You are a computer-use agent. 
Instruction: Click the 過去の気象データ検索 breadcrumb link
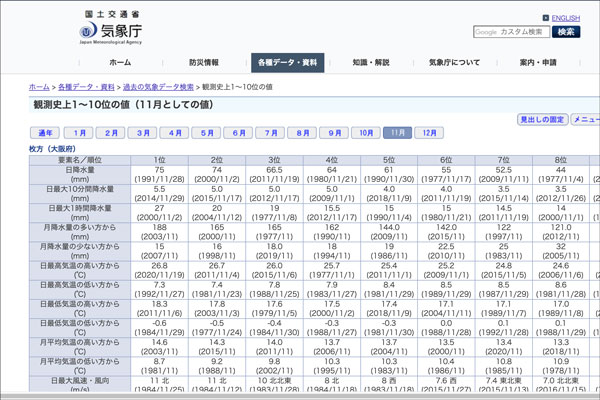158,88
